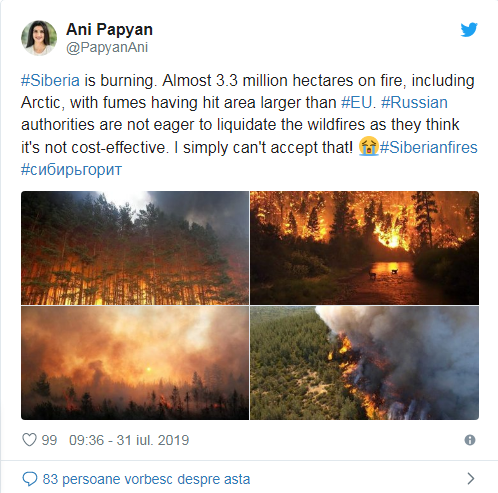Click the 99 likes count
The width and height of the screenshot is (498, 493).
(49, 440)
